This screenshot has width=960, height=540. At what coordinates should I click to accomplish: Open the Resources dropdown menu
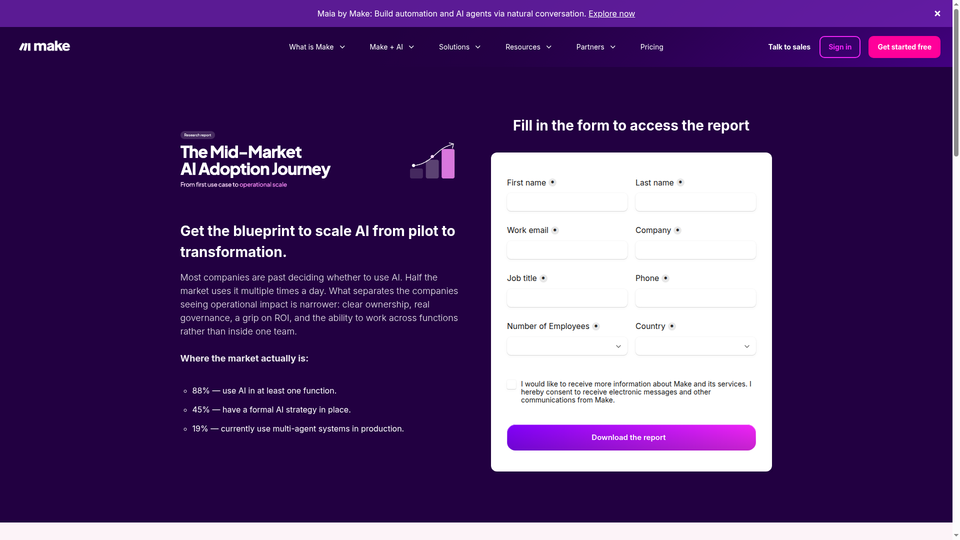(x=528, y=47)
